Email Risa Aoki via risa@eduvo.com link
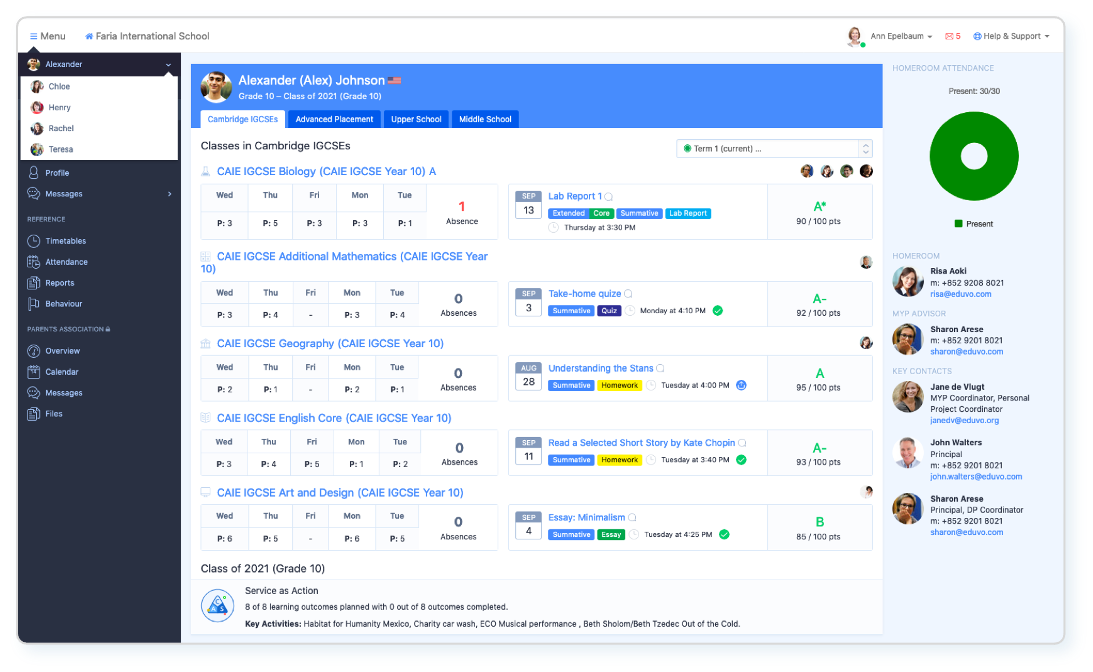 click(960, 294)
